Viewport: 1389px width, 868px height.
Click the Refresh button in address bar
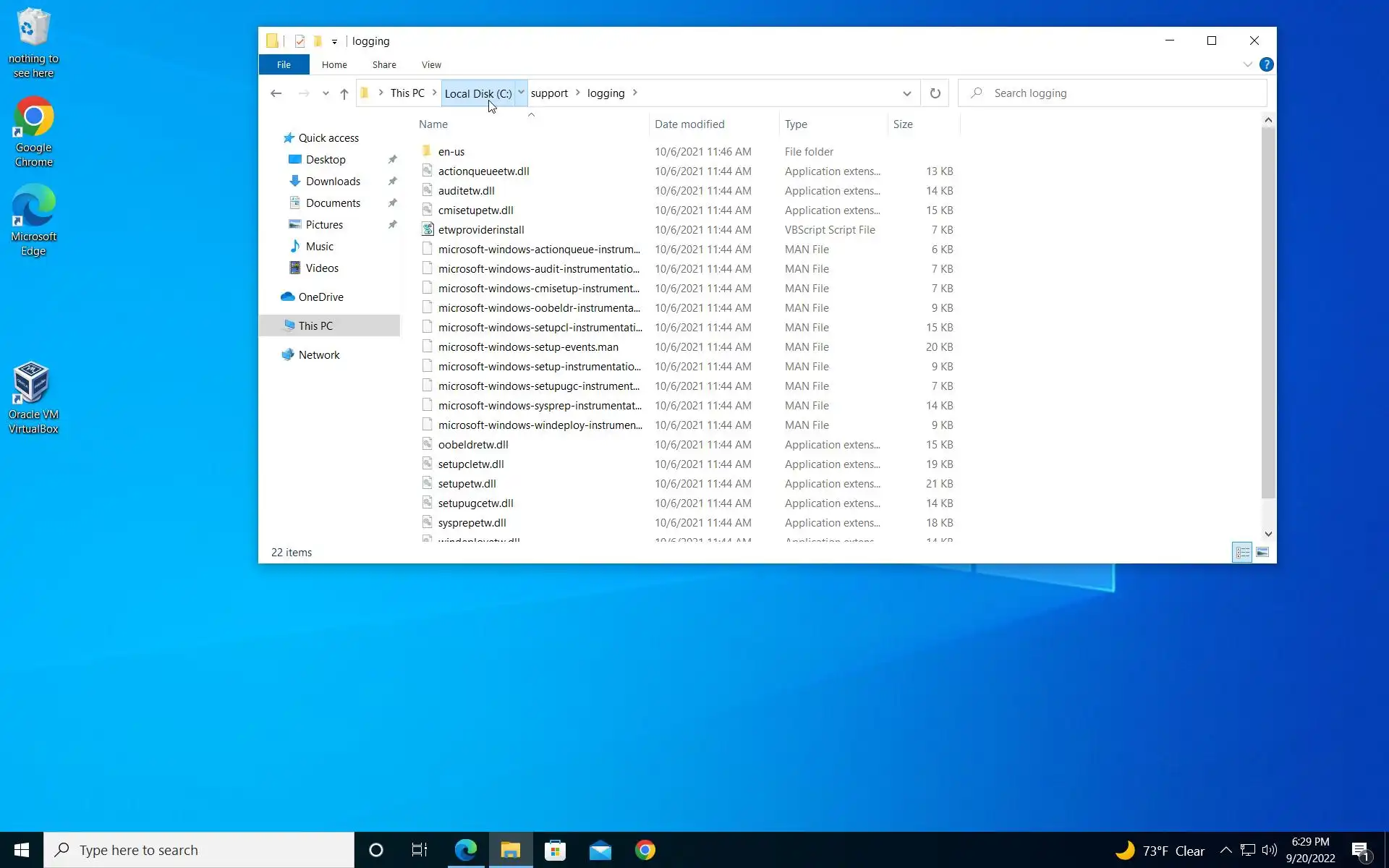point(935,93)
